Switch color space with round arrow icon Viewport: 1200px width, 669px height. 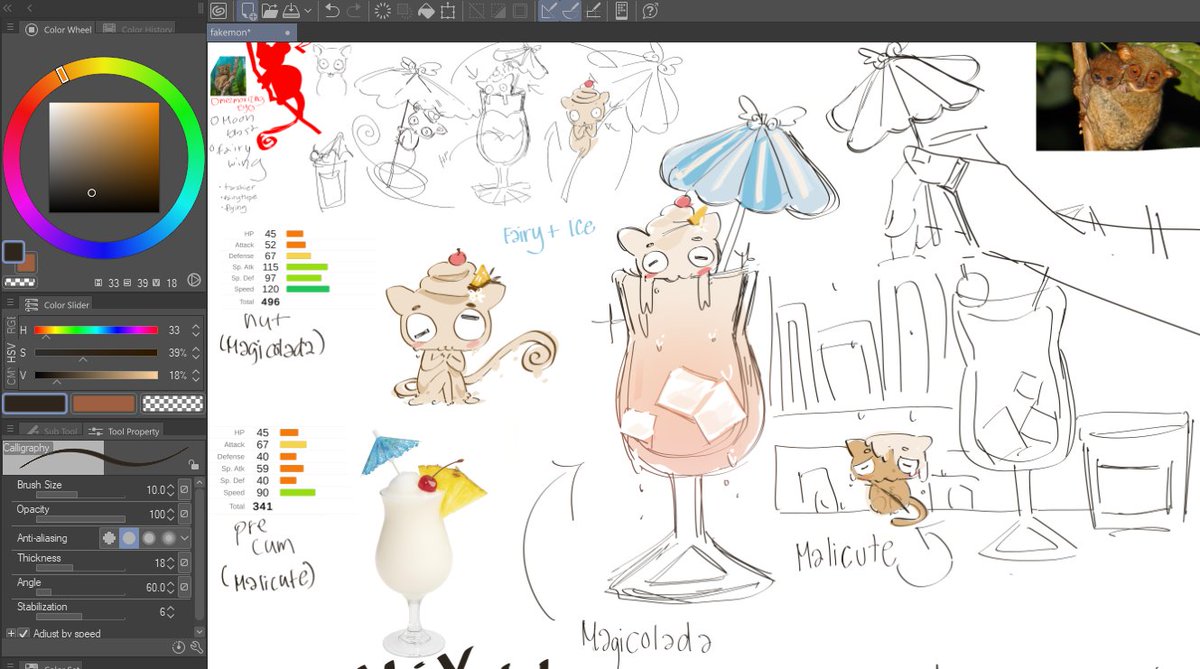(194, 282)
